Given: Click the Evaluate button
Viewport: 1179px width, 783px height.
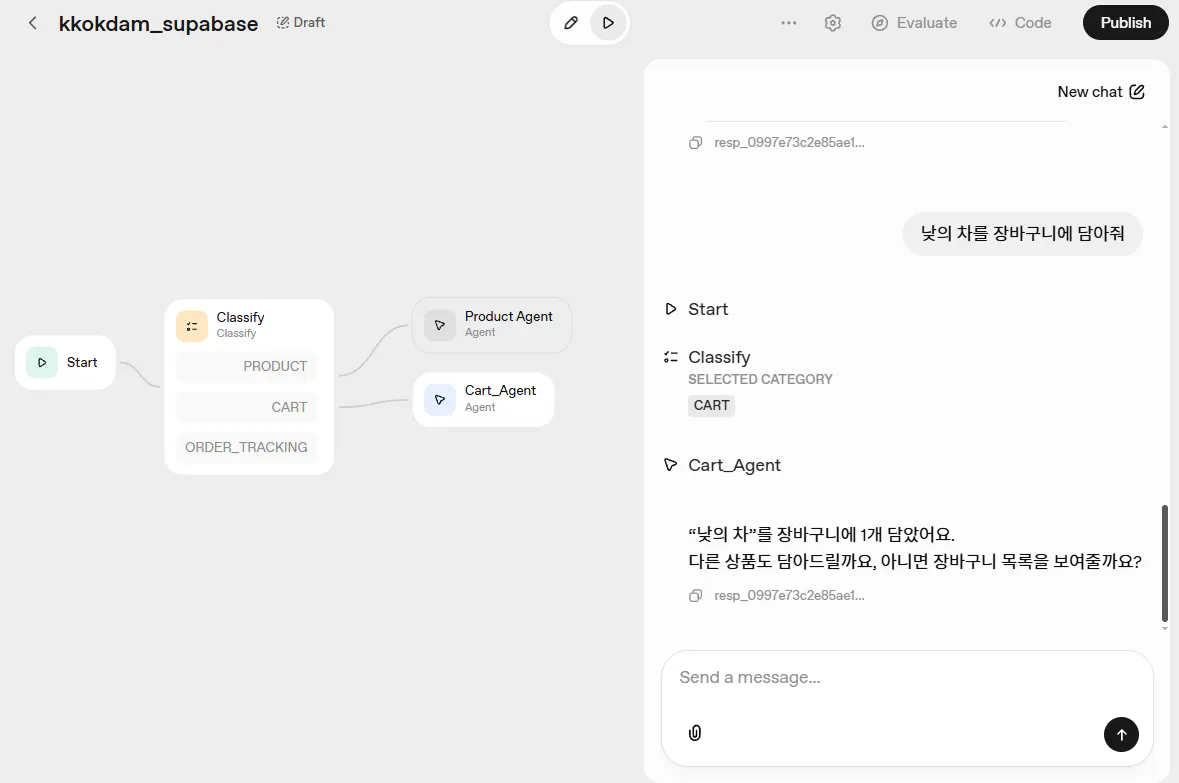Looking at the screenshot, I should click(914, 23).
